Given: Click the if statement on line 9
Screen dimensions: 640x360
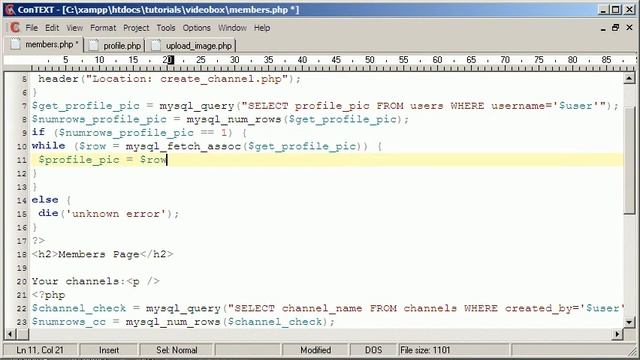Looking at the screenshot, I should (x=139, y=133).
